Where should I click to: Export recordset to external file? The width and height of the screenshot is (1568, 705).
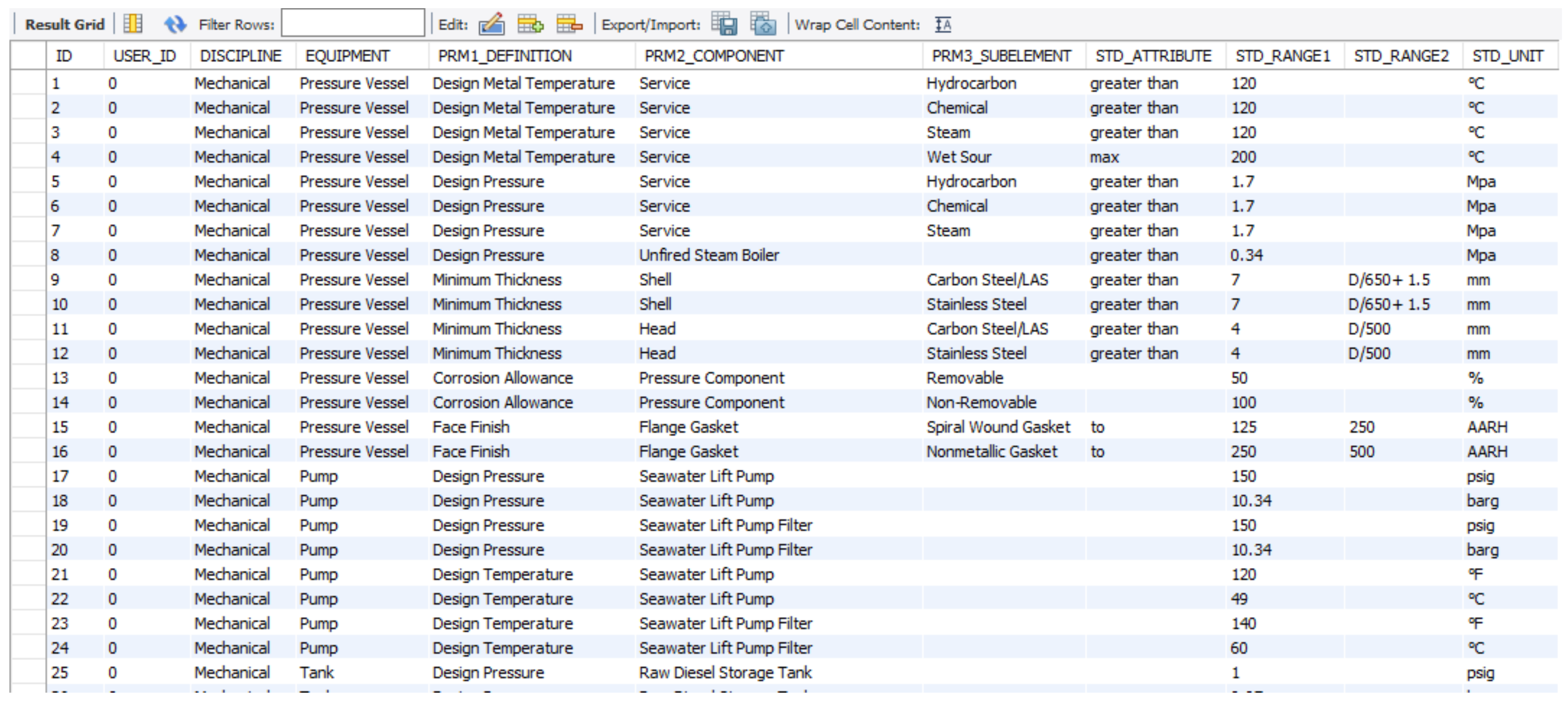coord(724,24)
